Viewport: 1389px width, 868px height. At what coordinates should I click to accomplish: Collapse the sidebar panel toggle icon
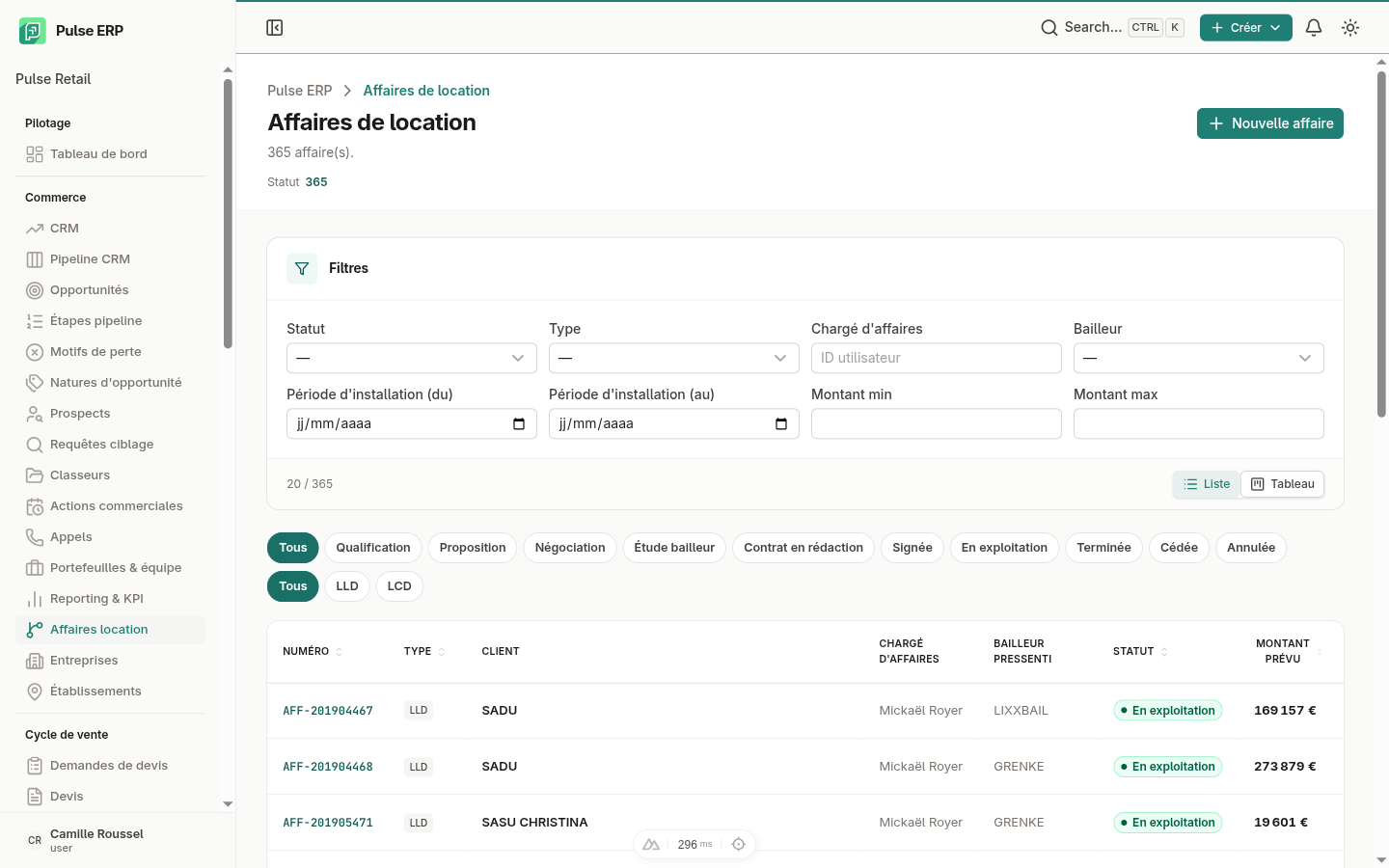[x=275, y=28]
